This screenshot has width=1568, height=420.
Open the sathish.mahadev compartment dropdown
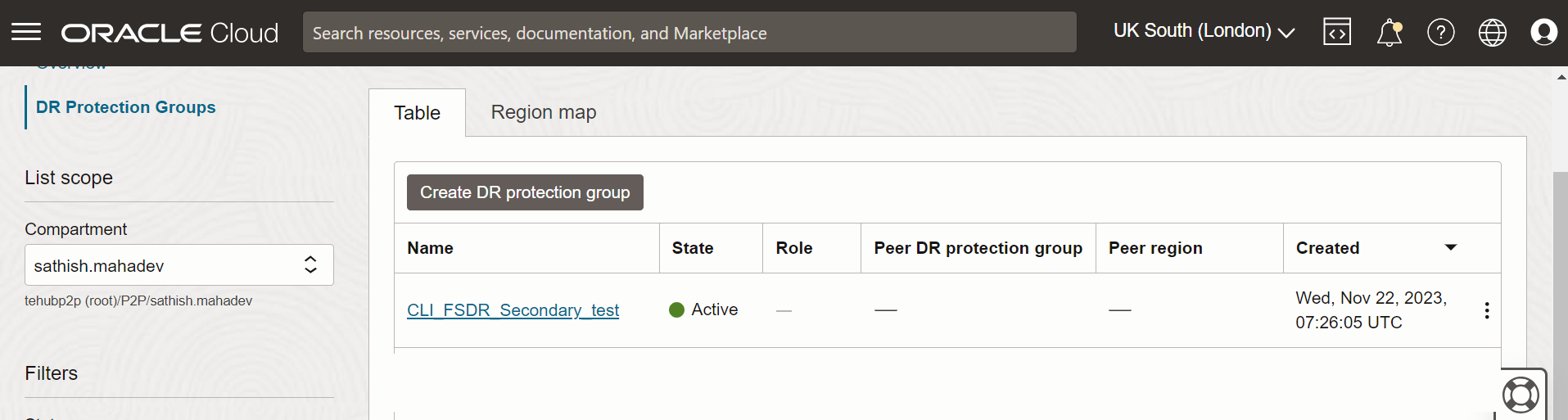point(178,265)
